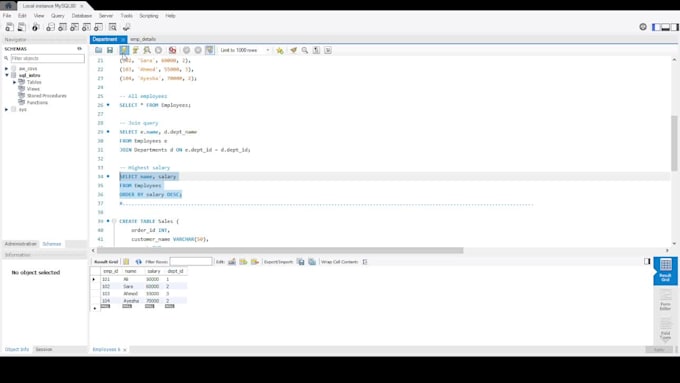Show more result views via chevron below Field Types
This screenshot has width=680, height=383.
tap(665, 342)
